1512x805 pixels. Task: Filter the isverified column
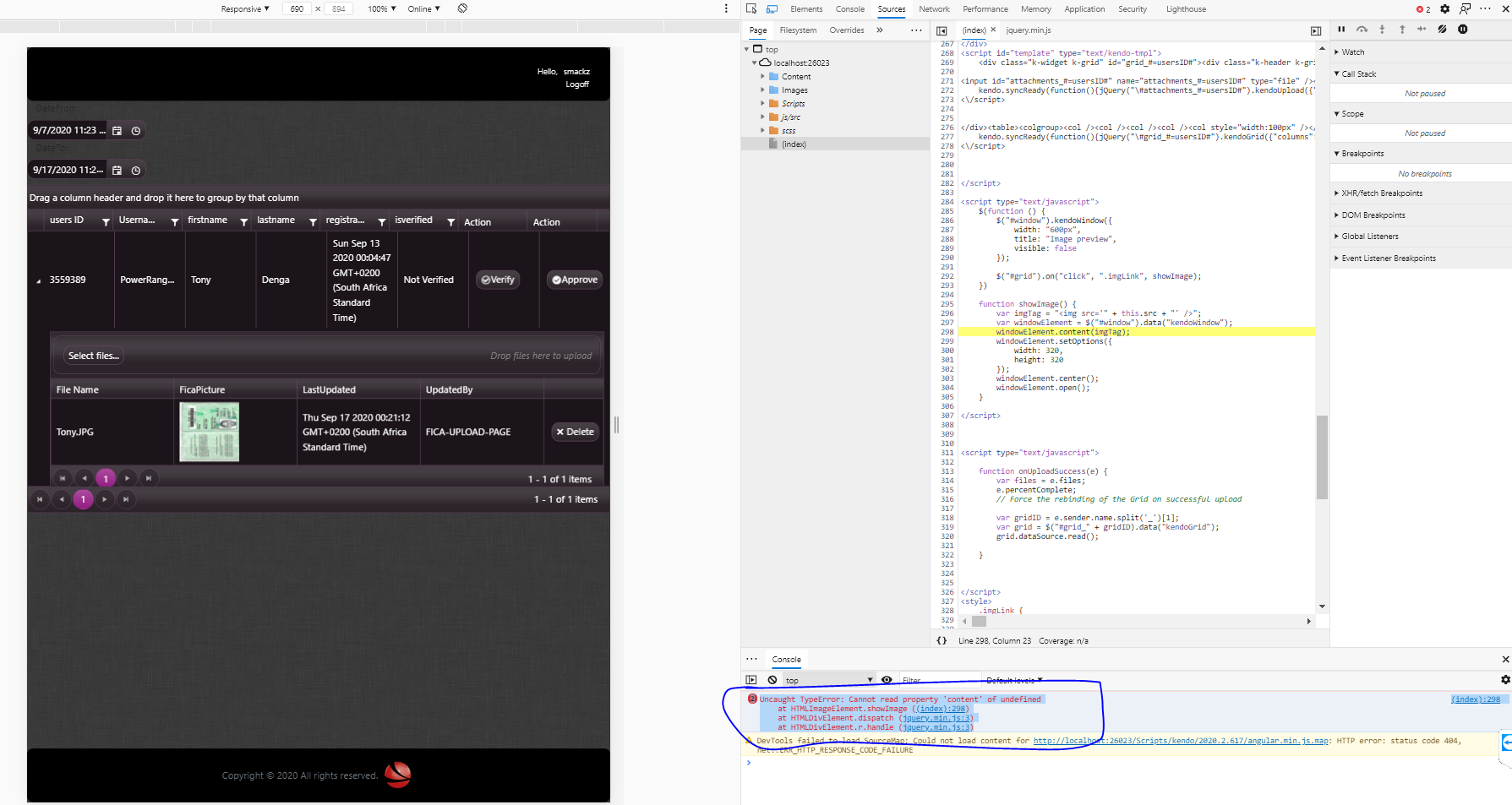(x=451, y=222)
